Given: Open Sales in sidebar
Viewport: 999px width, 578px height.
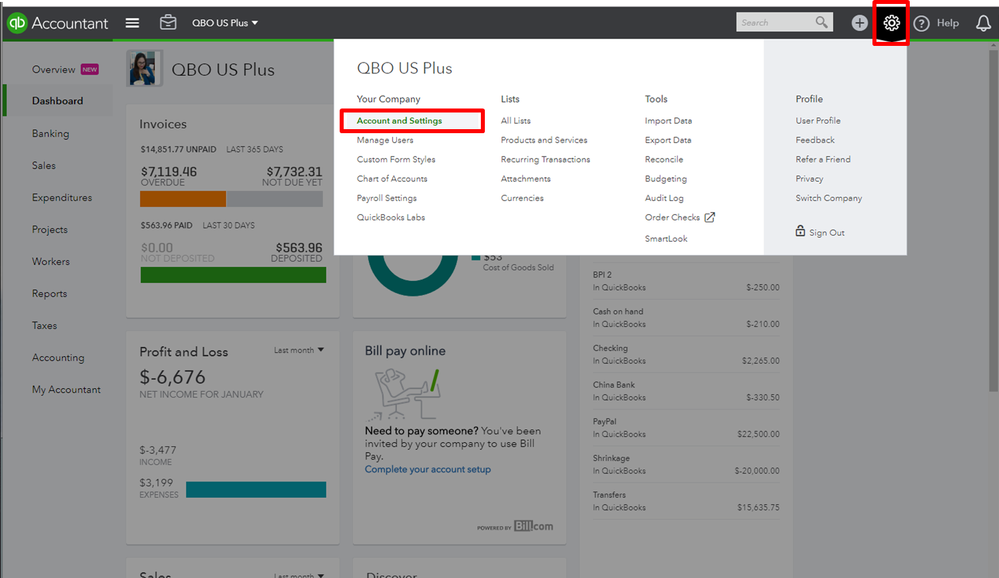Looking at the screenshot, I should pyautogui.click(x=43, y=166).
